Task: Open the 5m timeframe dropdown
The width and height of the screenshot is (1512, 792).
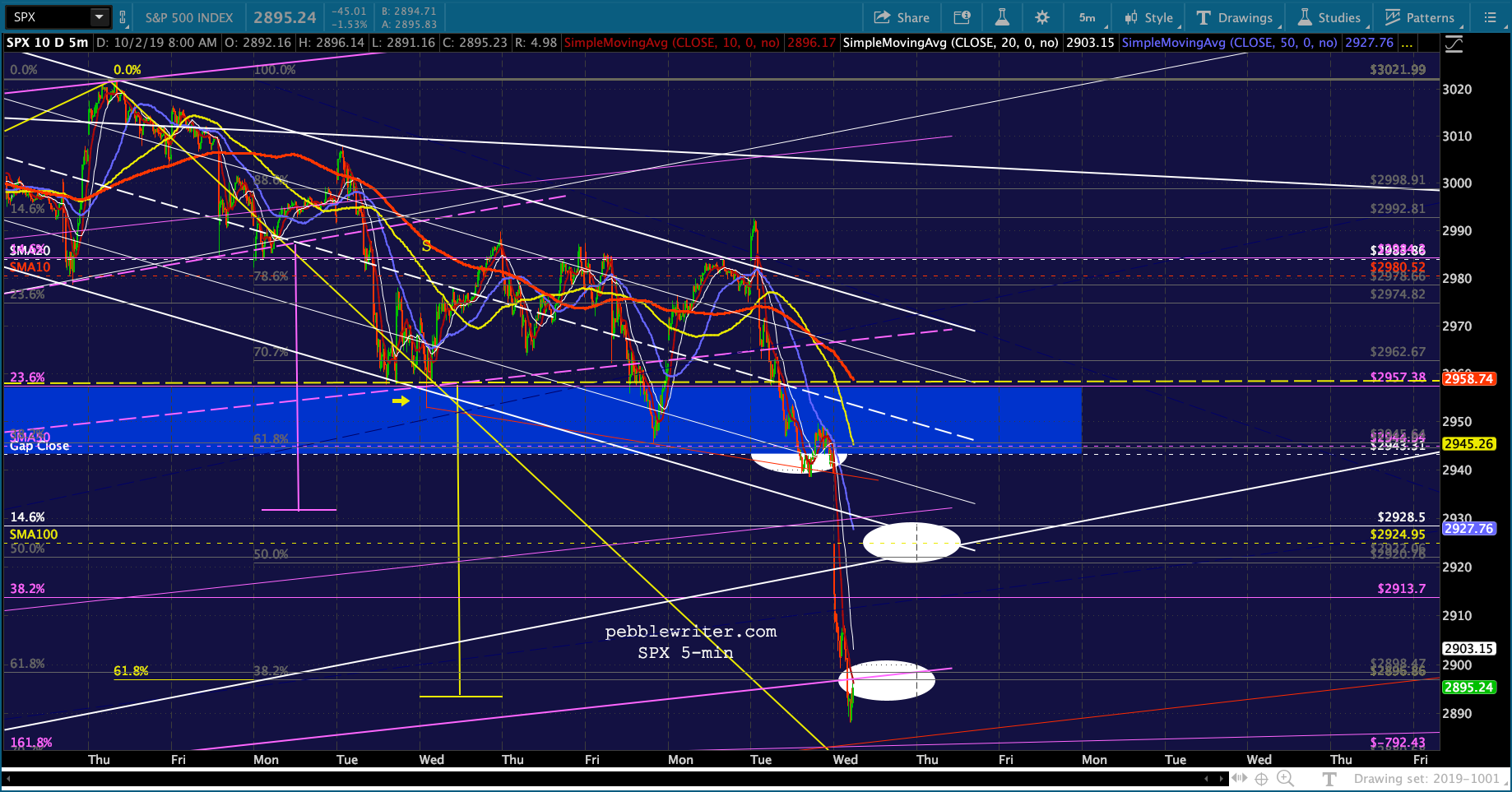Action: (1088, 17)
